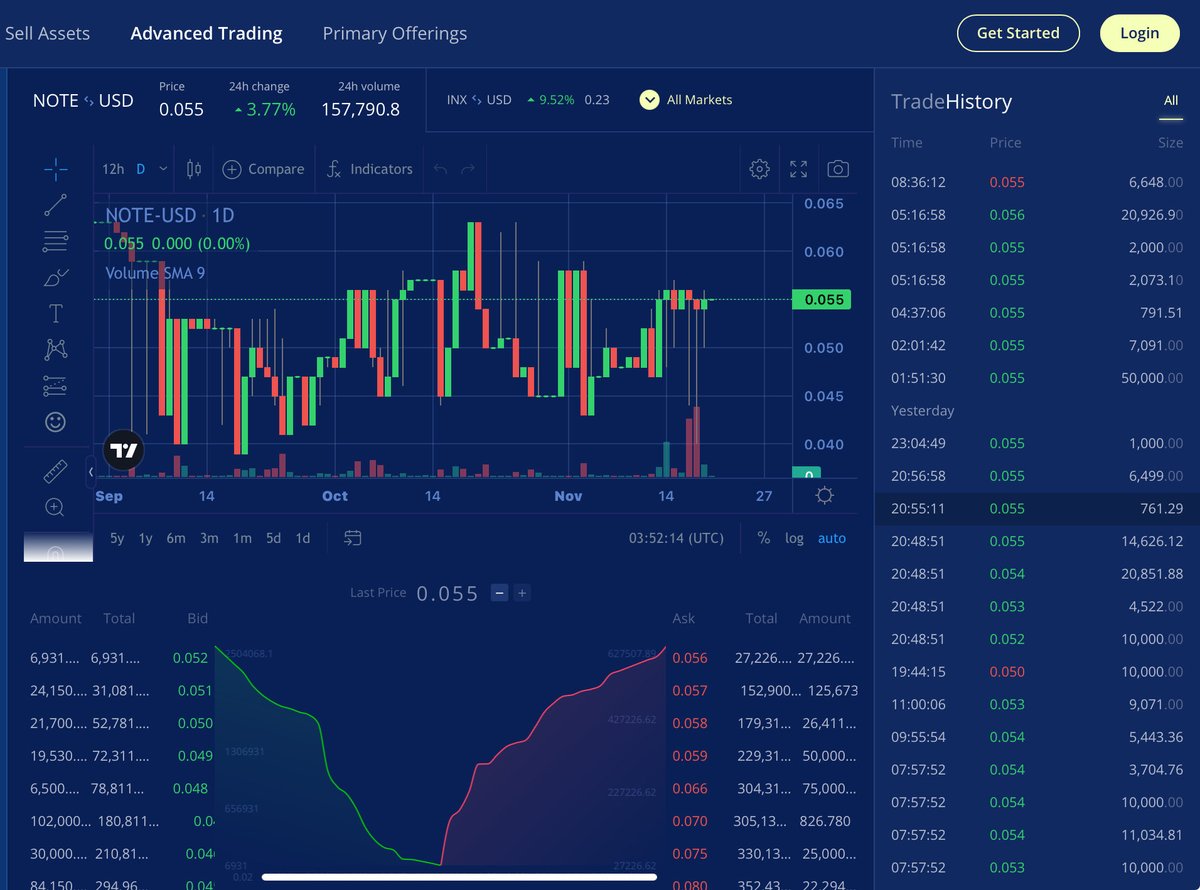Screen dimensions: 1200x890
Task: Select the 0.049 bid row
Action: 120,756
